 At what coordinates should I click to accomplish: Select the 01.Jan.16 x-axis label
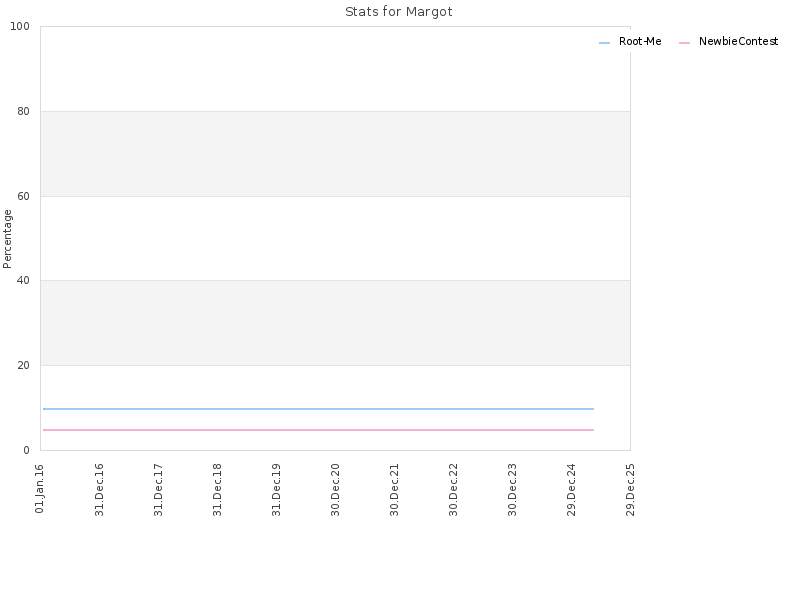click(40, 488)
